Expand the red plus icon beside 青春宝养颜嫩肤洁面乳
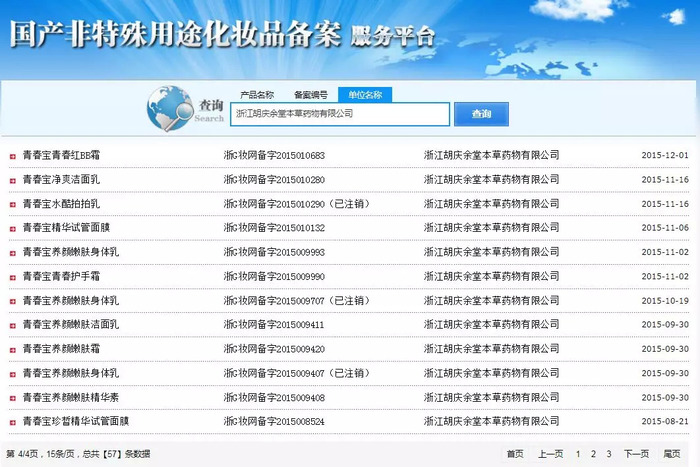 [12, 326]
